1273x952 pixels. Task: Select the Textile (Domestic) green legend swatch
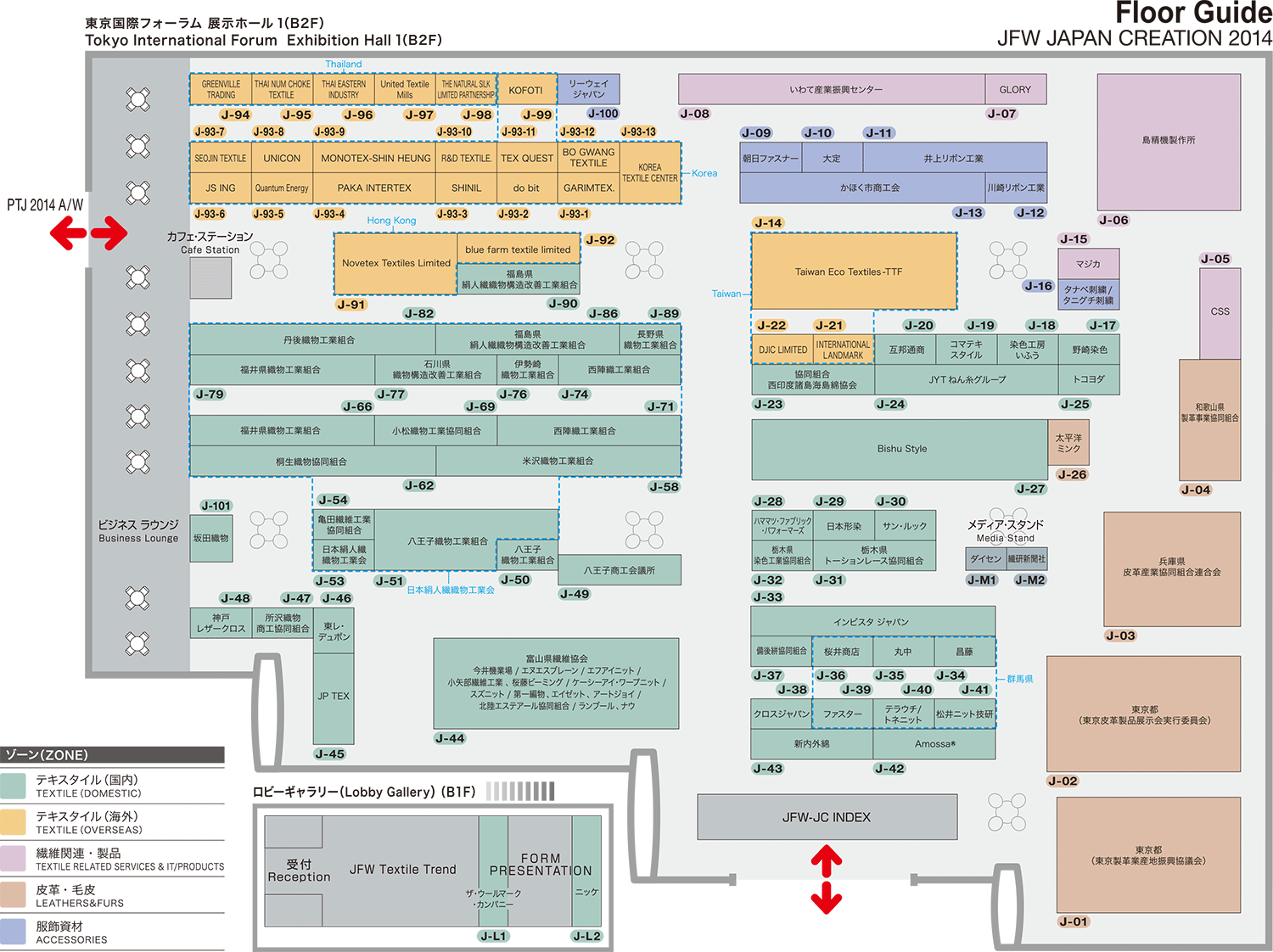[x=13, y=786]
